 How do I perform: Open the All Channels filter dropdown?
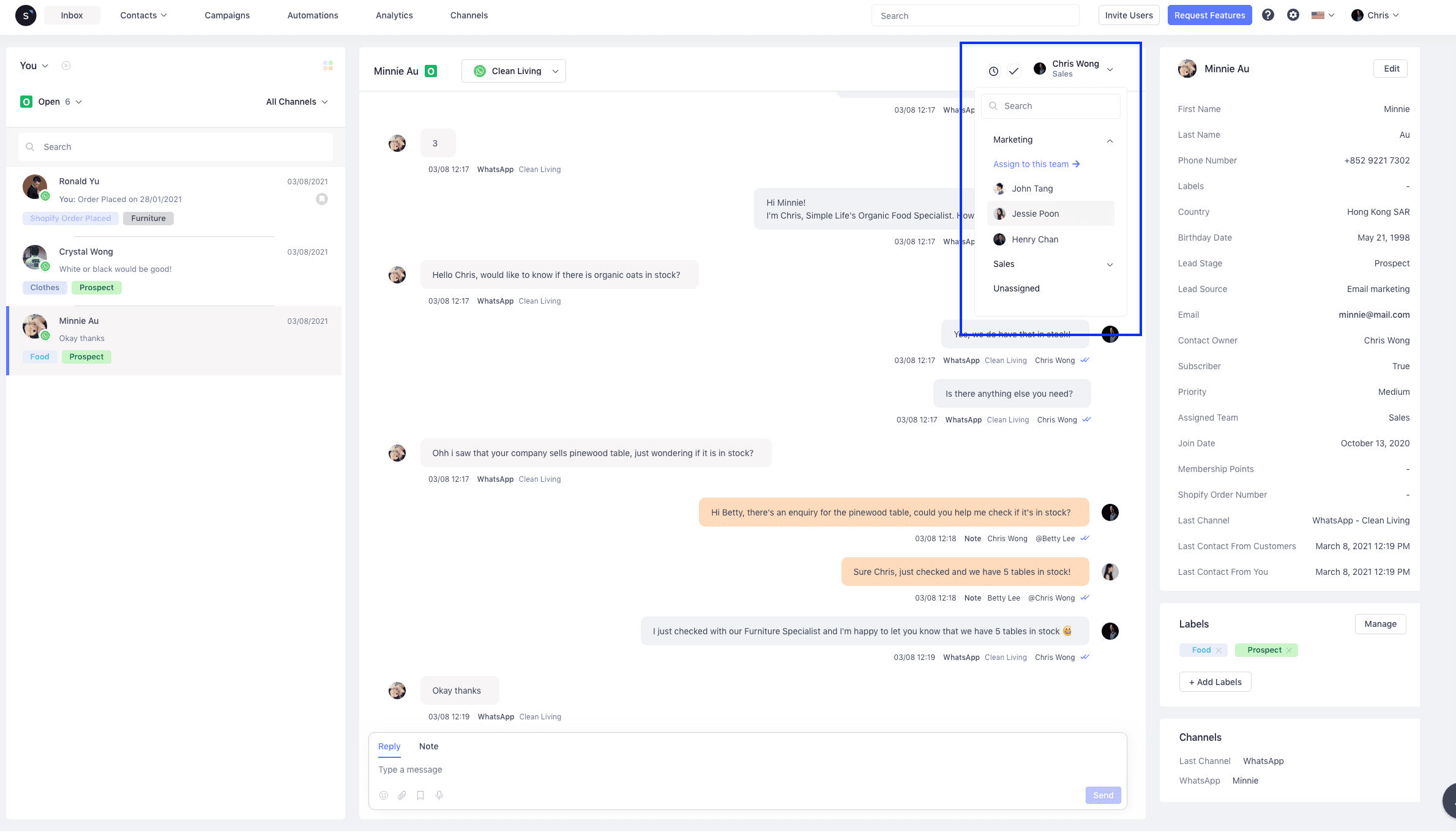pyautogui.click(x=297, y=101)
